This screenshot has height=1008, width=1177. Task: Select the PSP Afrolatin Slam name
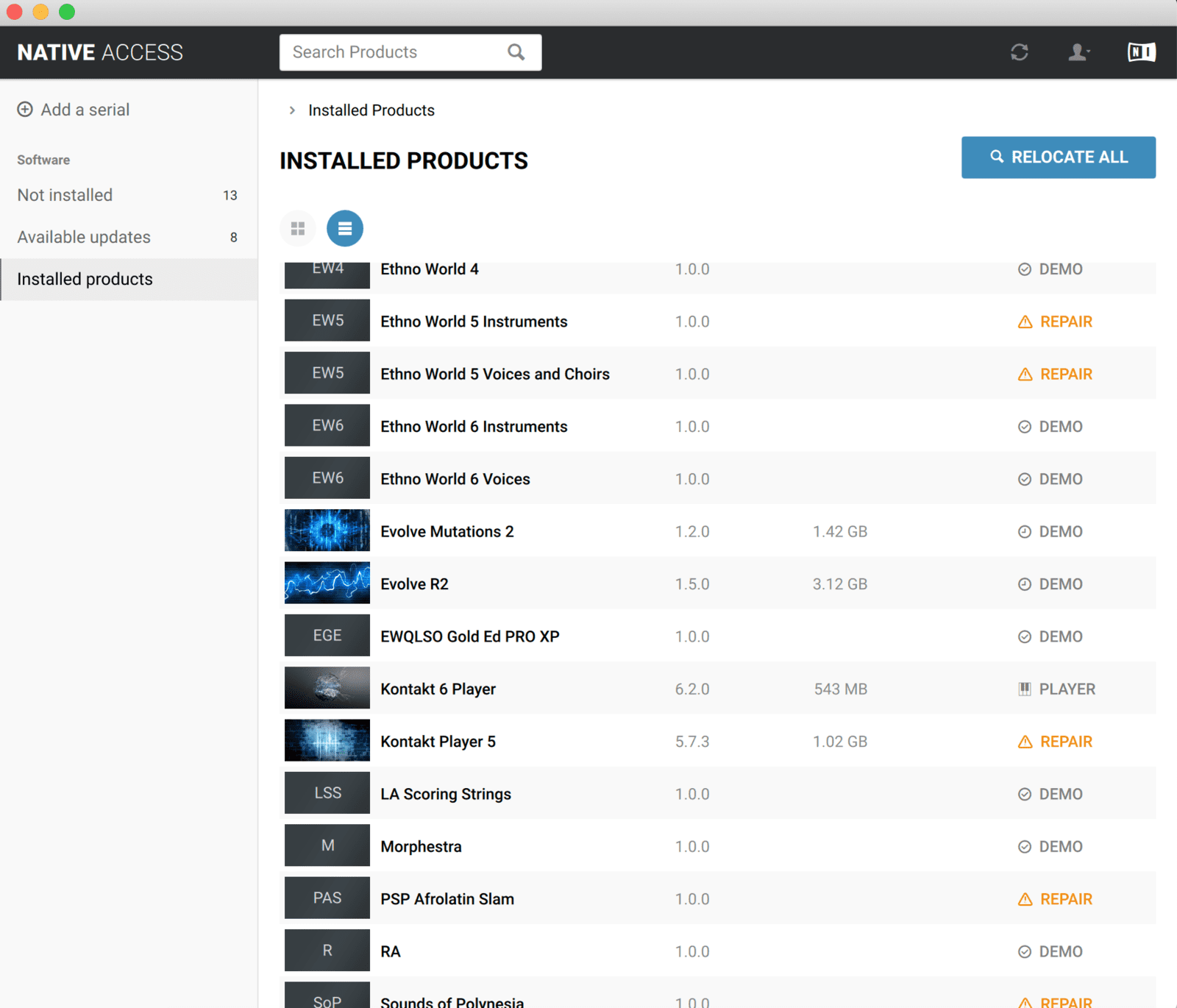(447, 899)
